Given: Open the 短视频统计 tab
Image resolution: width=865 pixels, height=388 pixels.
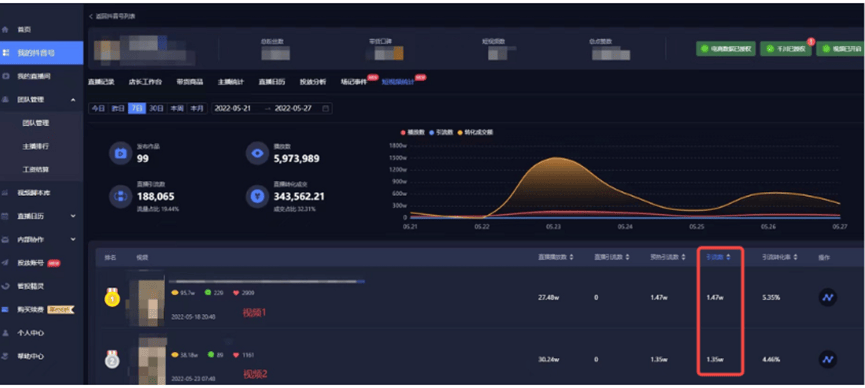Looking at the screenshot, I should pos(398,82).
